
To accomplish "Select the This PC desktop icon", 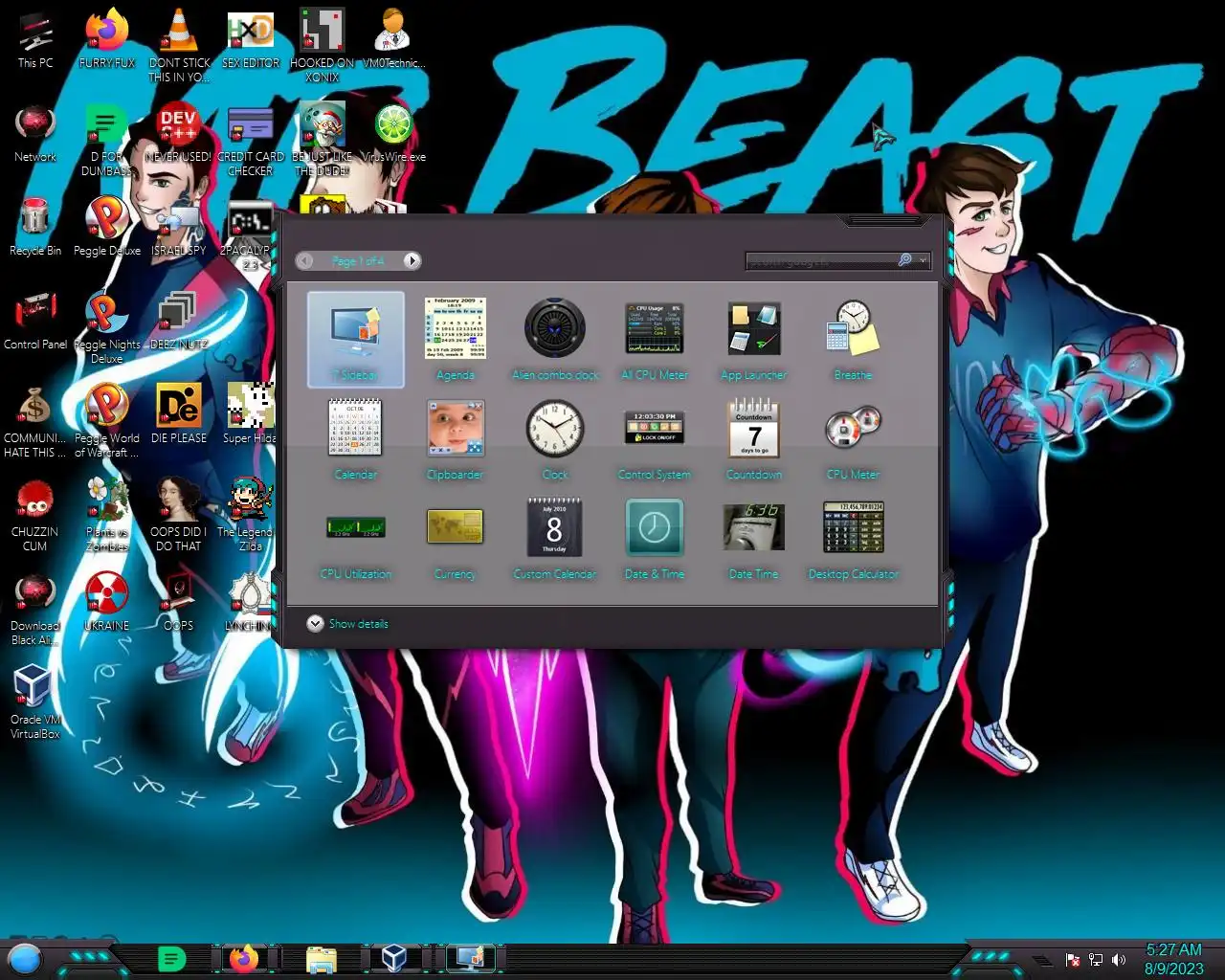I will point(35,40).
